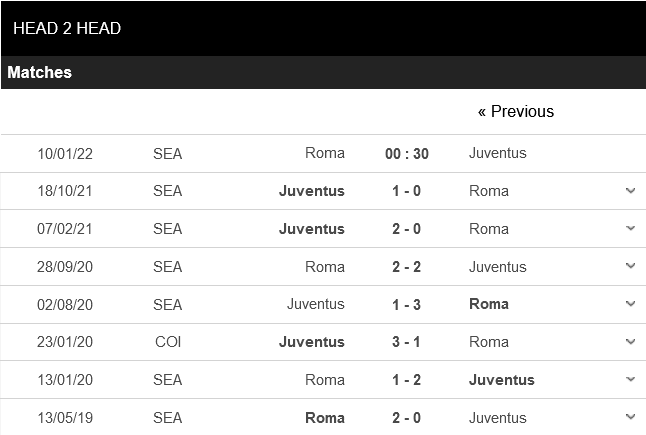Expand the 18/10/21 Juventus 1-0 Roma match
646x435 pixels.
pos(630,190)
